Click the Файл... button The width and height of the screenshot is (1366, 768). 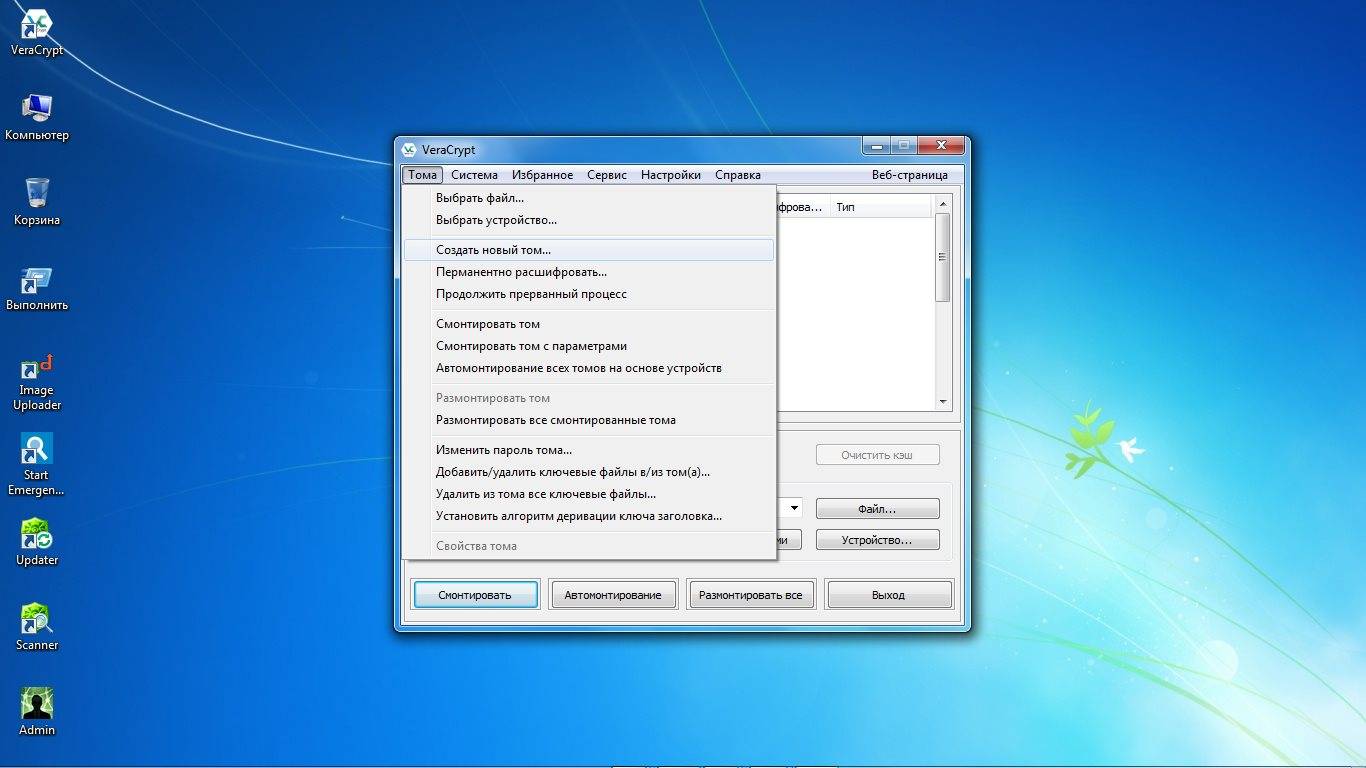click(878, 509)
